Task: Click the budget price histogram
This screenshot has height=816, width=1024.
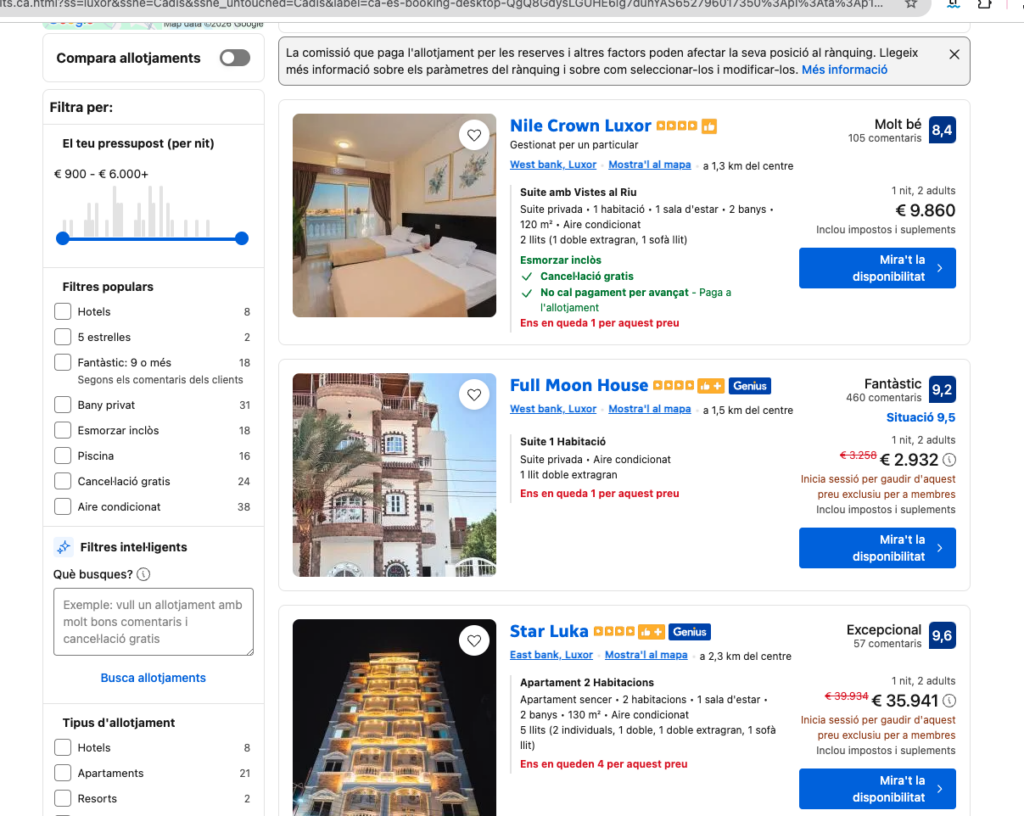Action: [137, 211]
